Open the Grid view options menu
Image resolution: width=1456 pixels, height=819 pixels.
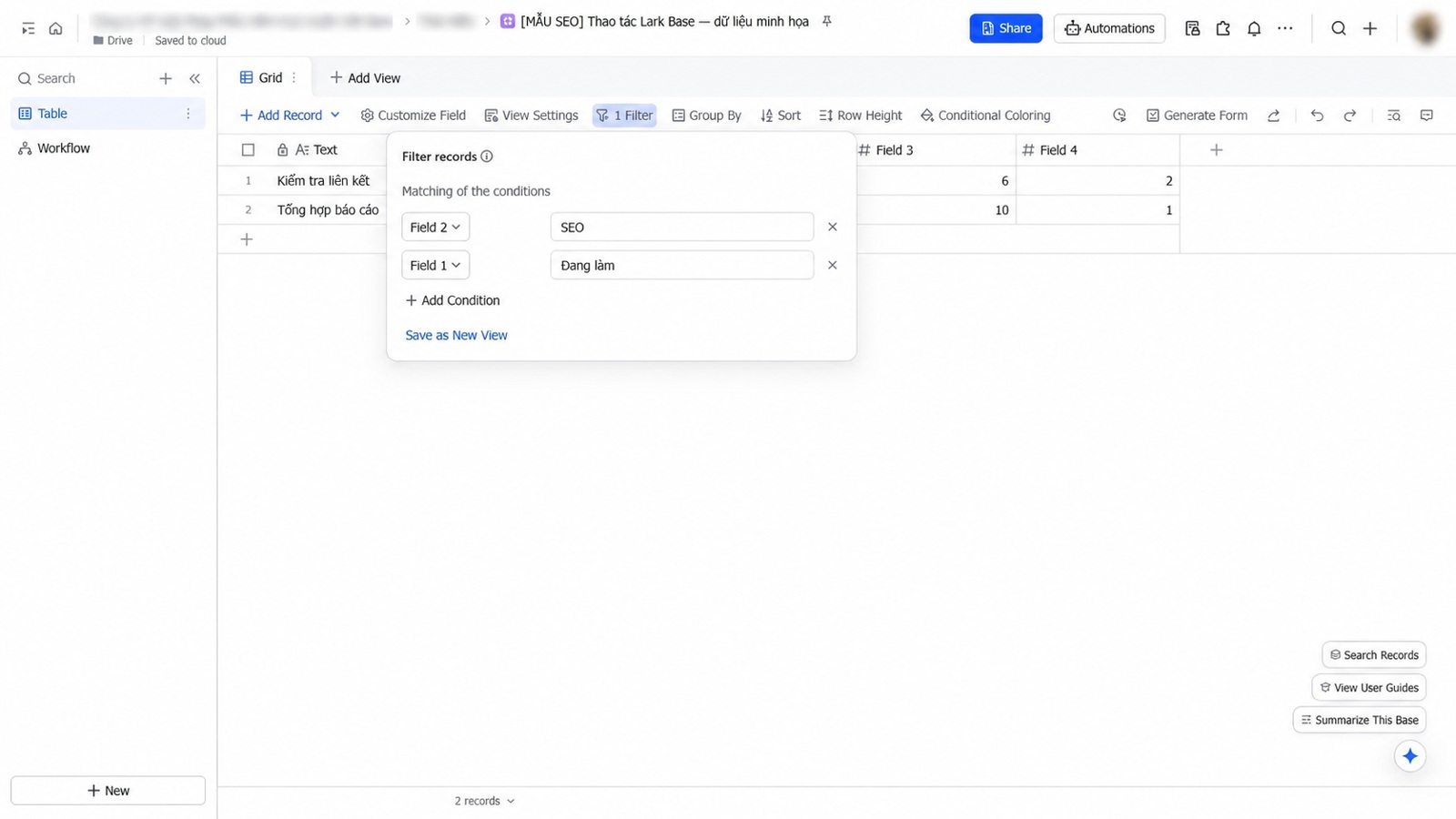click(294, 77)
